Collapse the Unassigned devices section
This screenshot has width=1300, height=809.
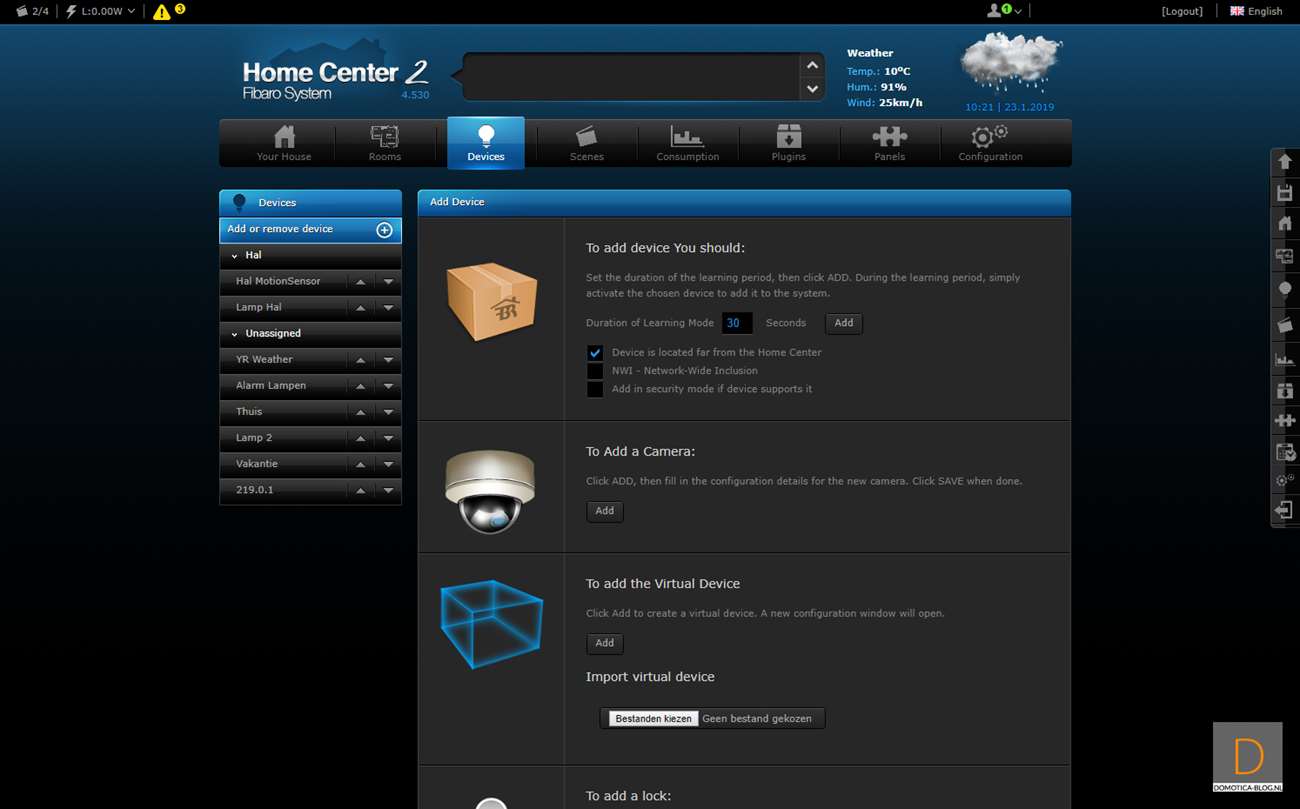(x=235, y=334)
